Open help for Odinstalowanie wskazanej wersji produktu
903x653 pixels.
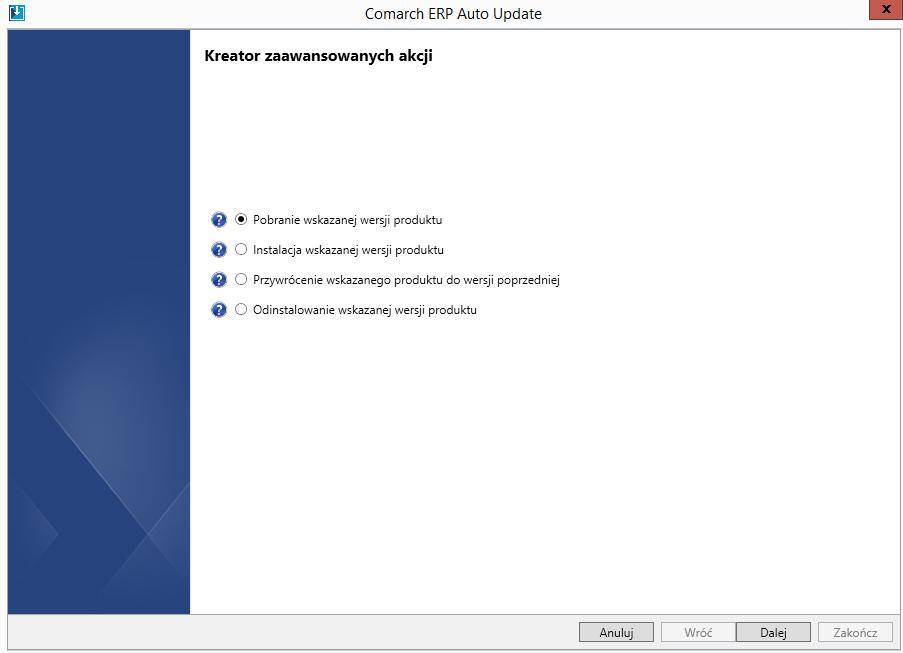click(x=219, y=310)
